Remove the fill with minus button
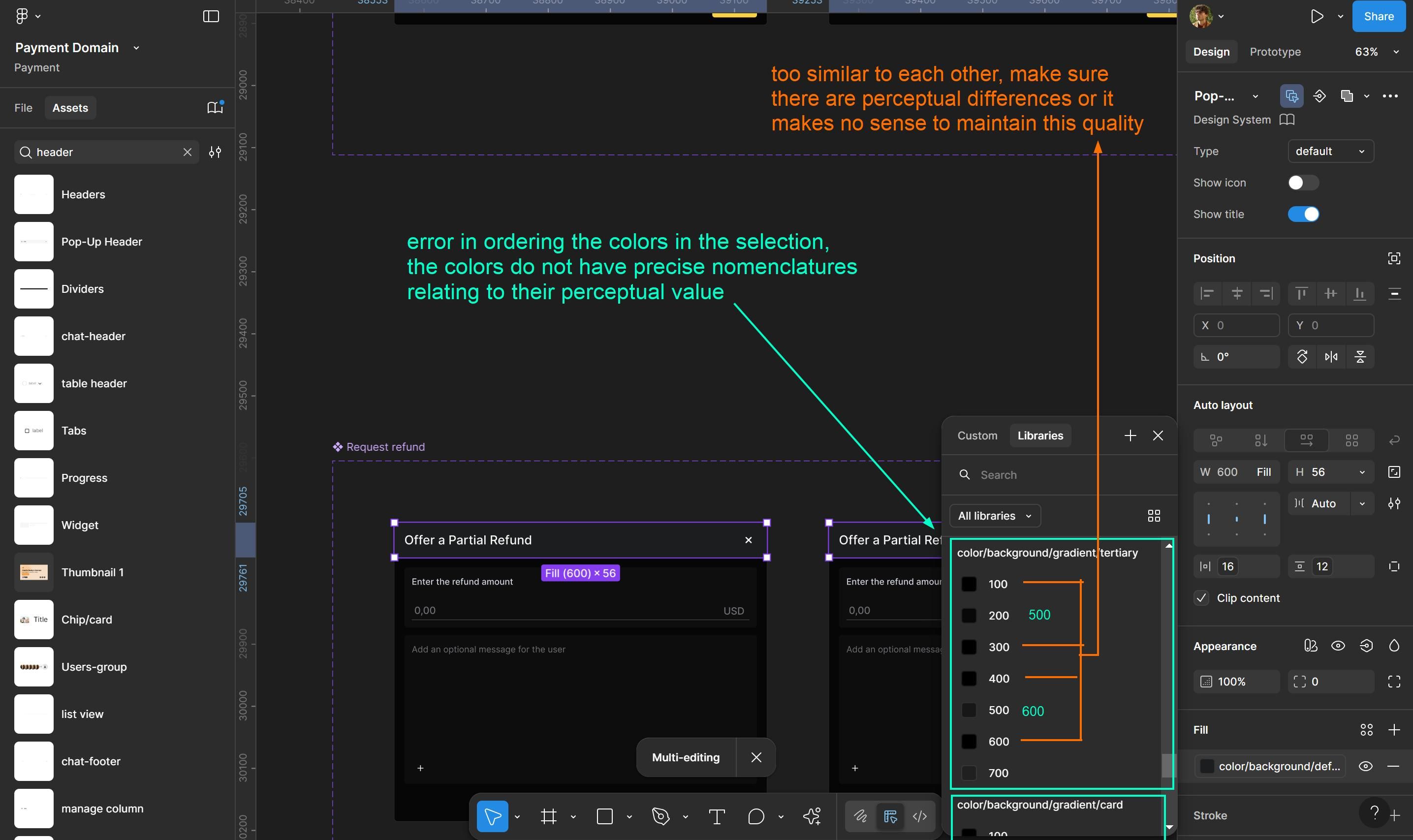Image resolution: width=1413 pixels, height=840 pixels. [1393, 766]
